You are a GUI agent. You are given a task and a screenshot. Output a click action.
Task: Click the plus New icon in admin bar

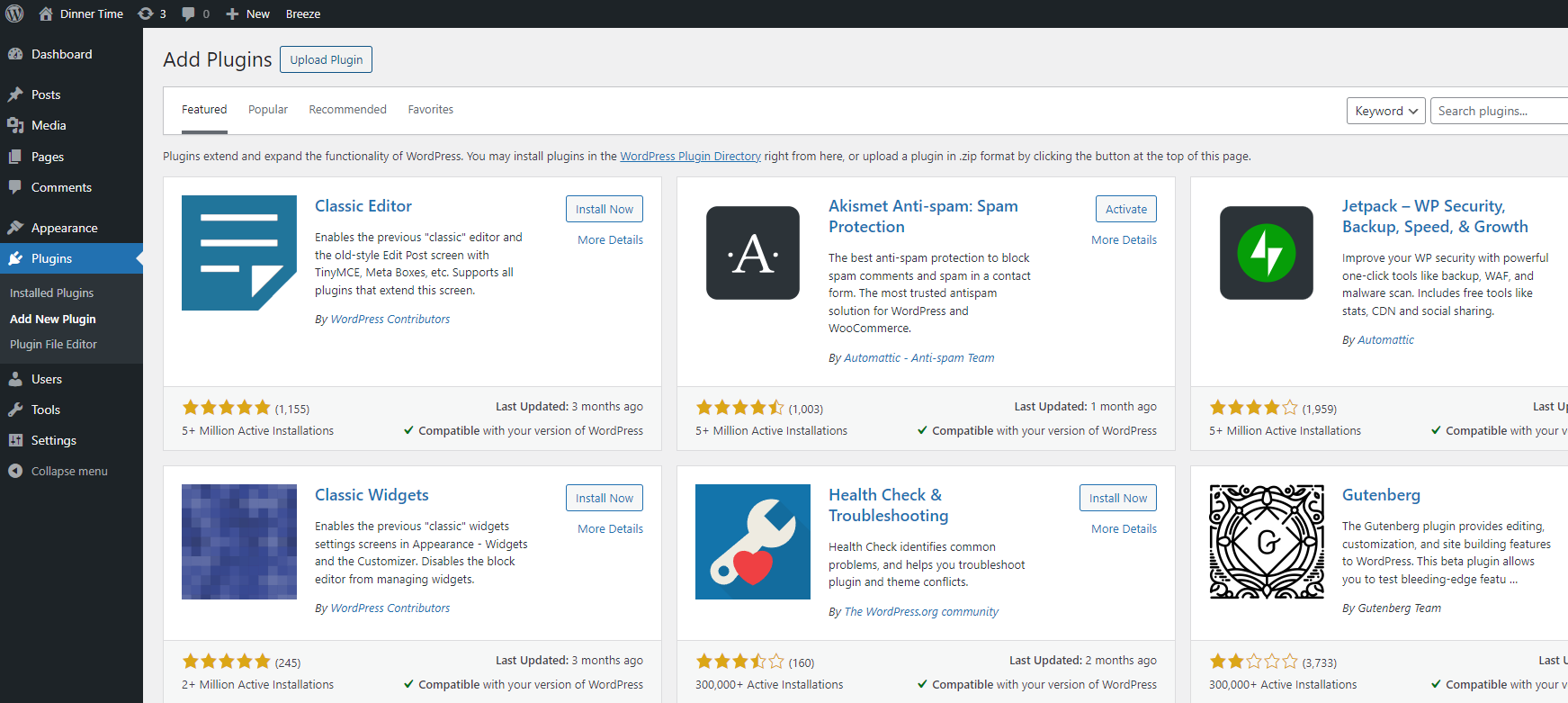click(232, 14)
